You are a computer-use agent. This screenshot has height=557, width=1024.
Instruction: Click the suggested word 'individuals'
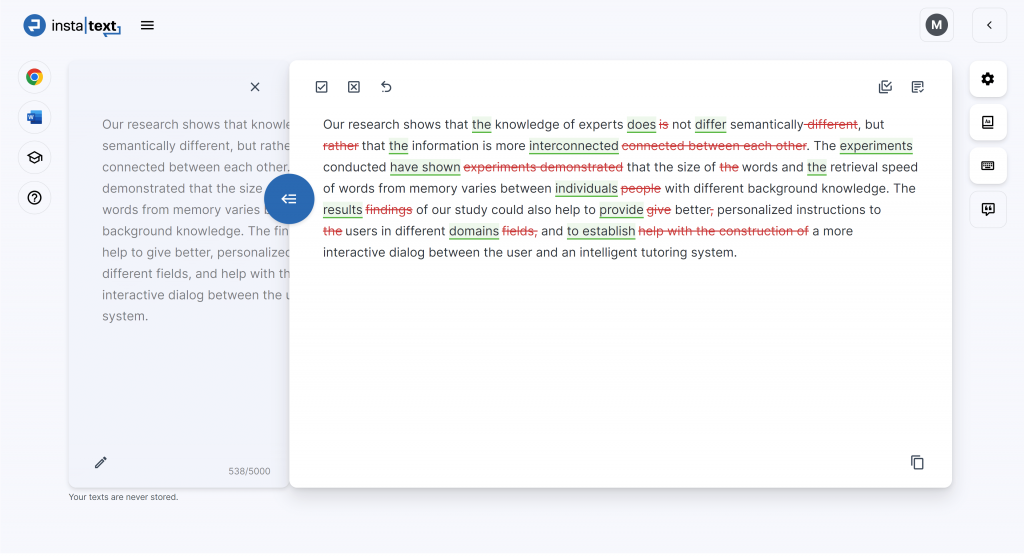click(x=586, y=189)
